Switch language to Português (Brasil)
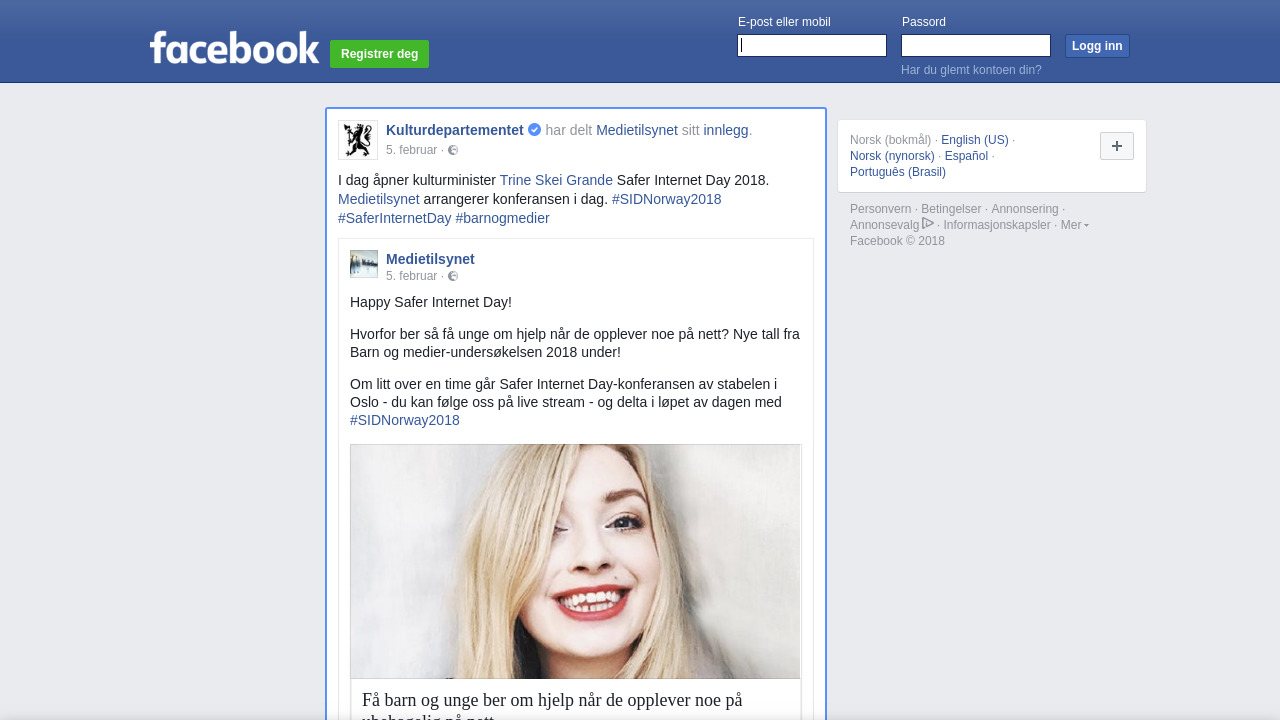The width and height of the screenshot is (1280, 720). coord(898,172)
